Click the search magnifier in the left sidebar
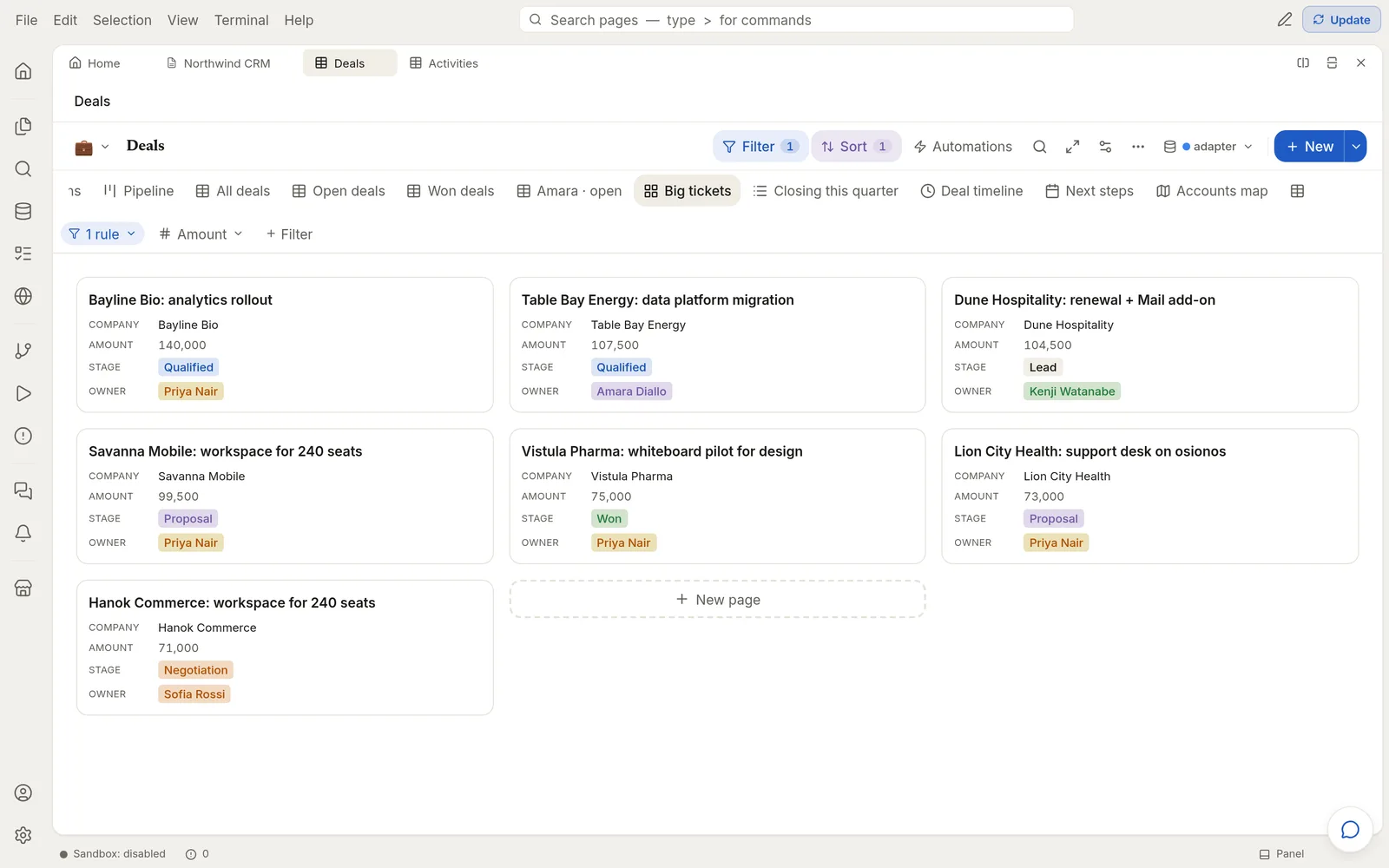The width and height of the screenshot is (1389, 868). click(x=23, y=169)
